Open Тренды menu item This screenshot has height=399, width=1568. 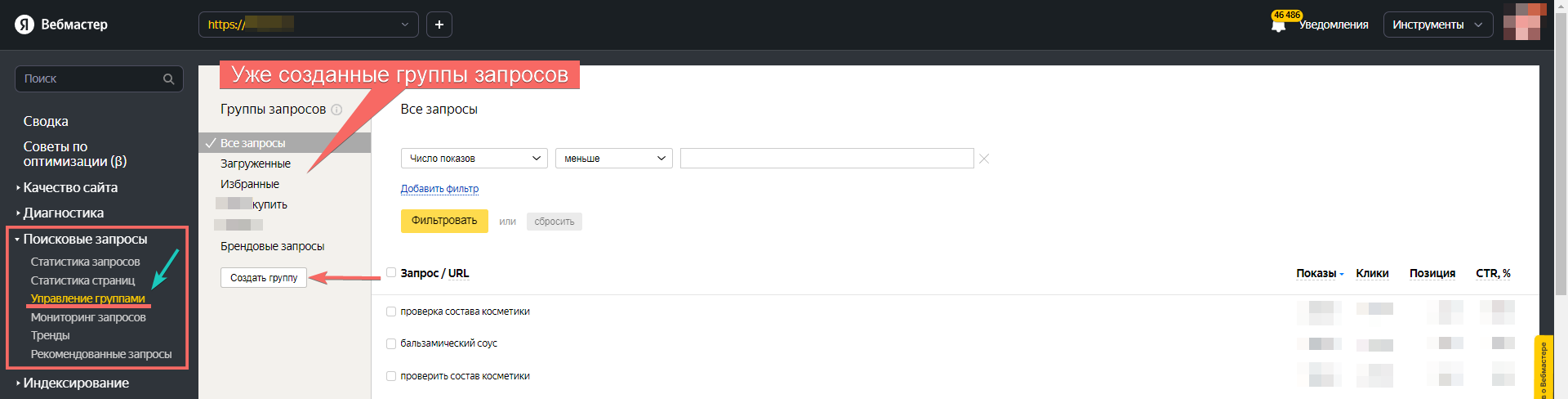click(50, 335)
